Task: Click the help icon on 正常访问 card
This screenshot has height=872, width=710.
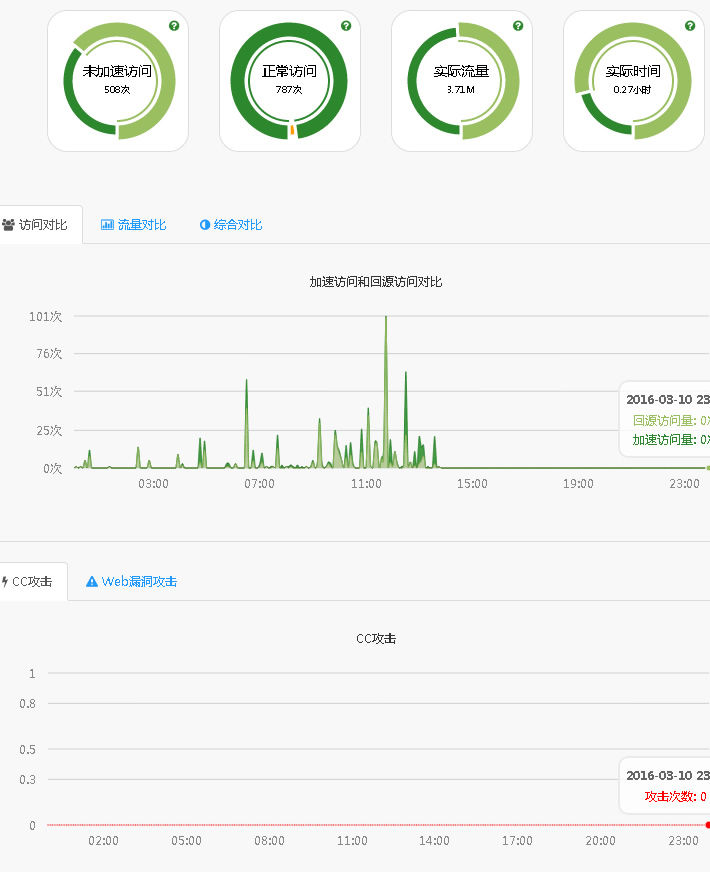Action: 346,26
